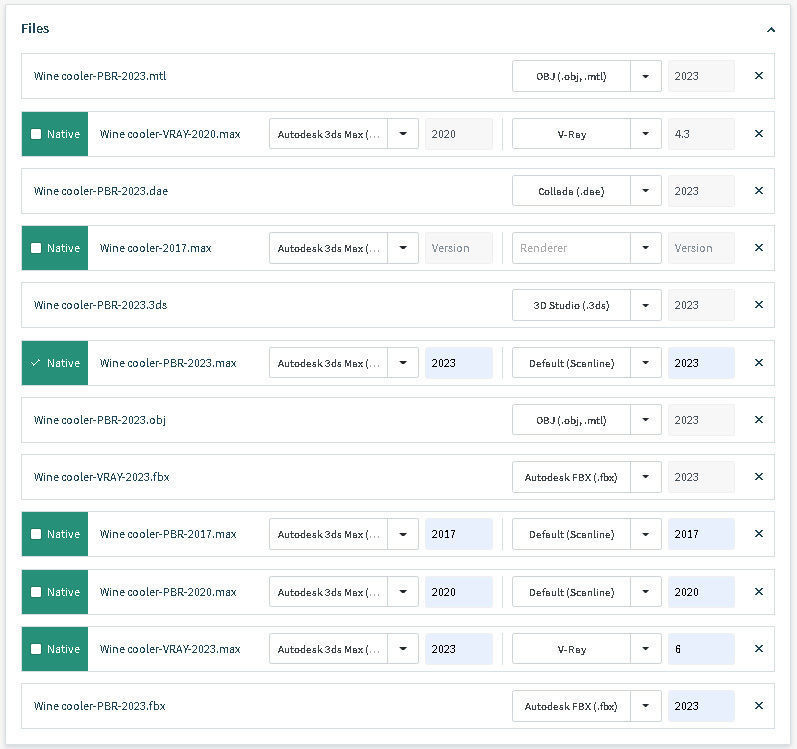Delete Wine cooler-PBR-2023.fbx from list
Screen dimensions: 797x749
click(758, 706)
